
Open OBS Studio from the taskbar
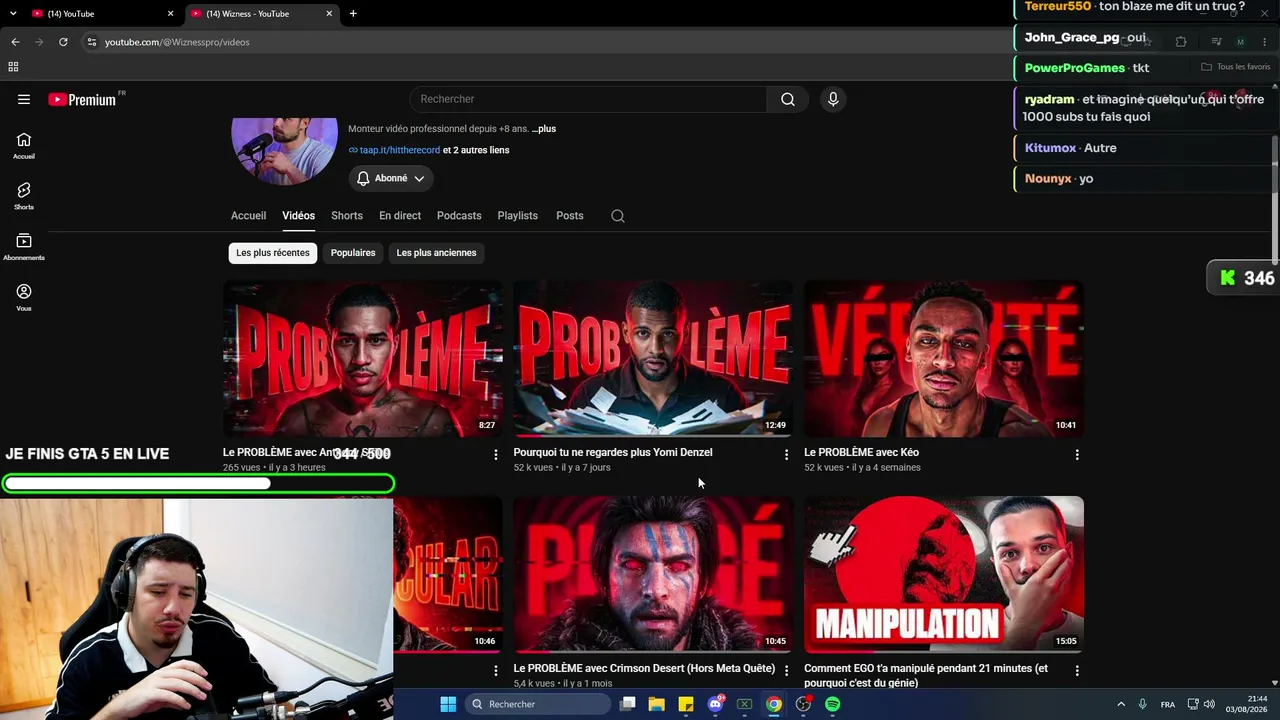coord(803,704)
